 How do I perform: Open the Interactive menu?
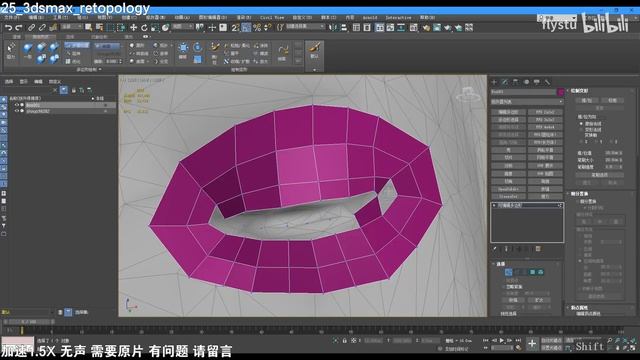point(398,18)
